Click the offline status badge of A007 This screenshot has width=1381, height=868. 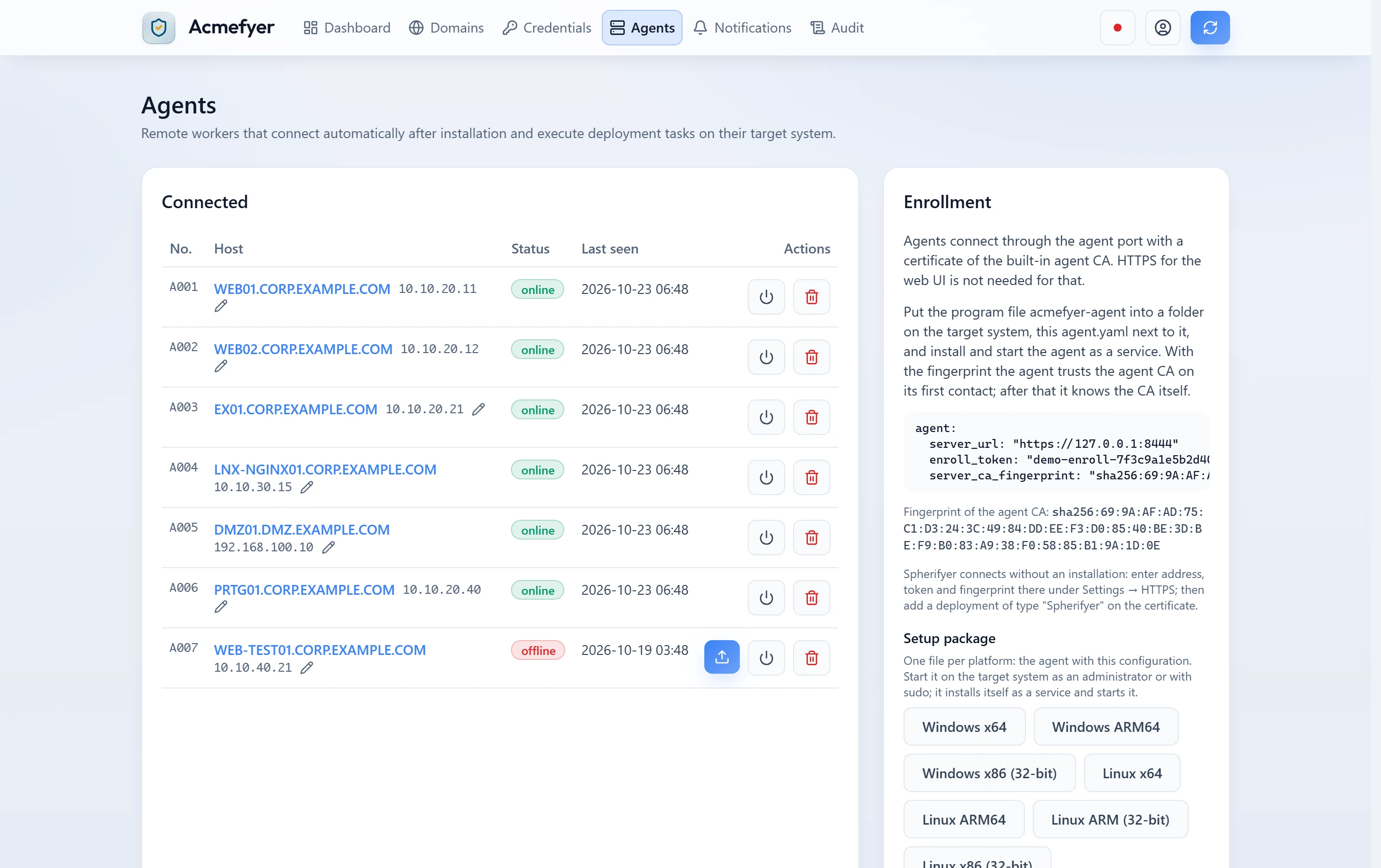coord(538,651)
